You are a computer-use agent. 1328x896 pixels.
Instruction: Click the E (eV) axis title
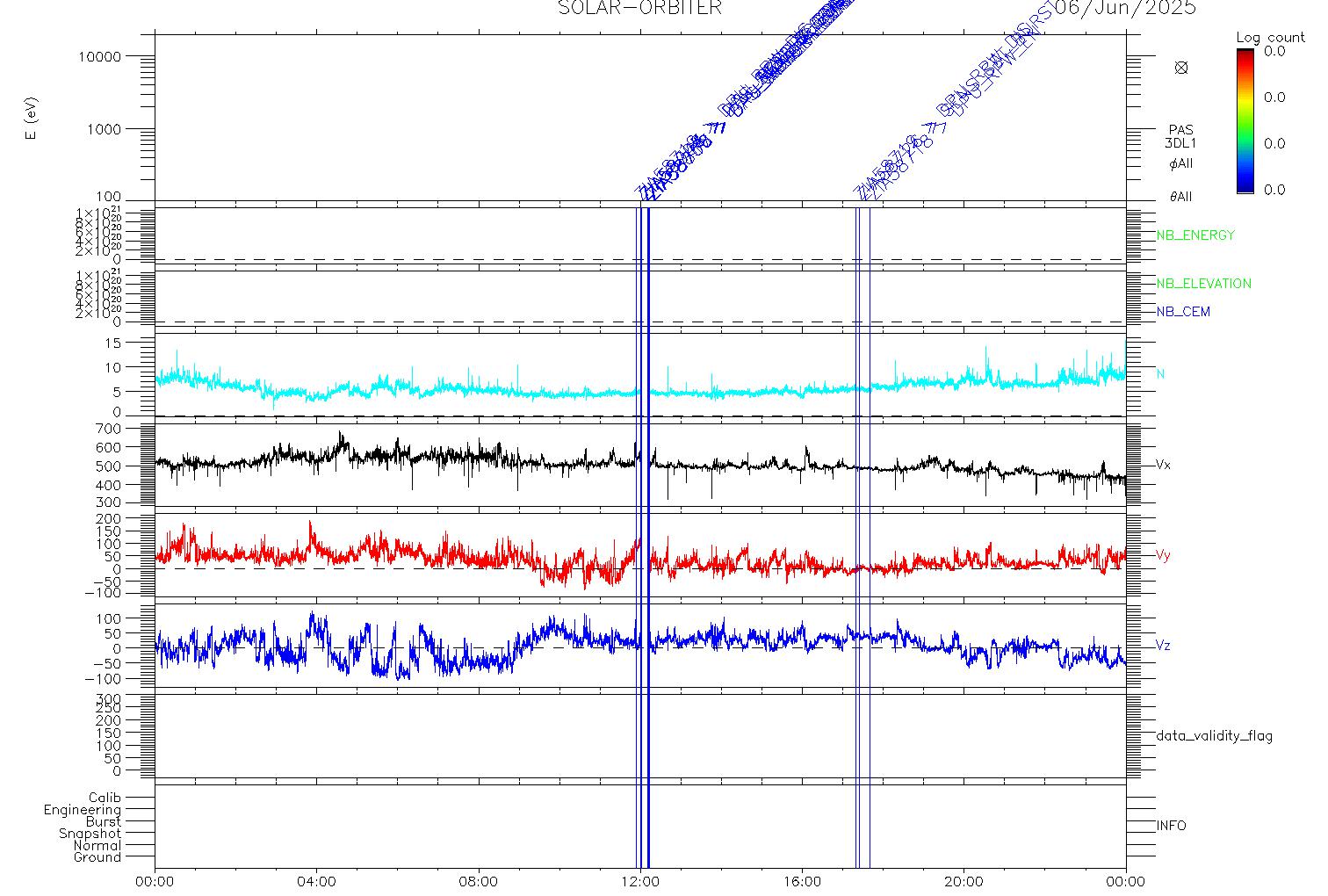pos(32,118)
